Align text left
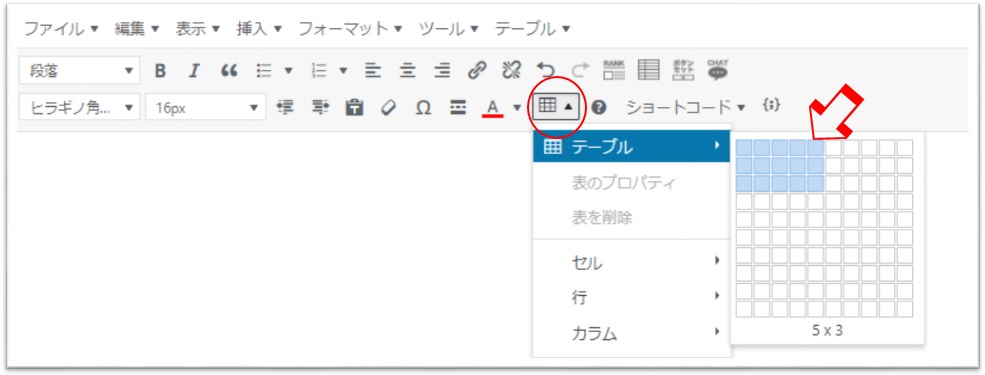 coord(374,70)
